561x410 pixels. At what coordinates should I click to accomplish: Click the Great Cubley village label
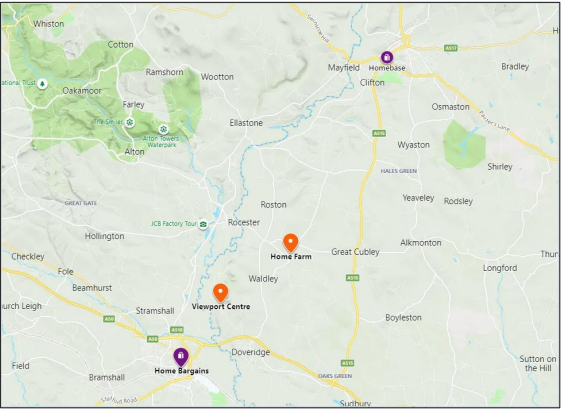pyautogui.click(x=355, y=252)
